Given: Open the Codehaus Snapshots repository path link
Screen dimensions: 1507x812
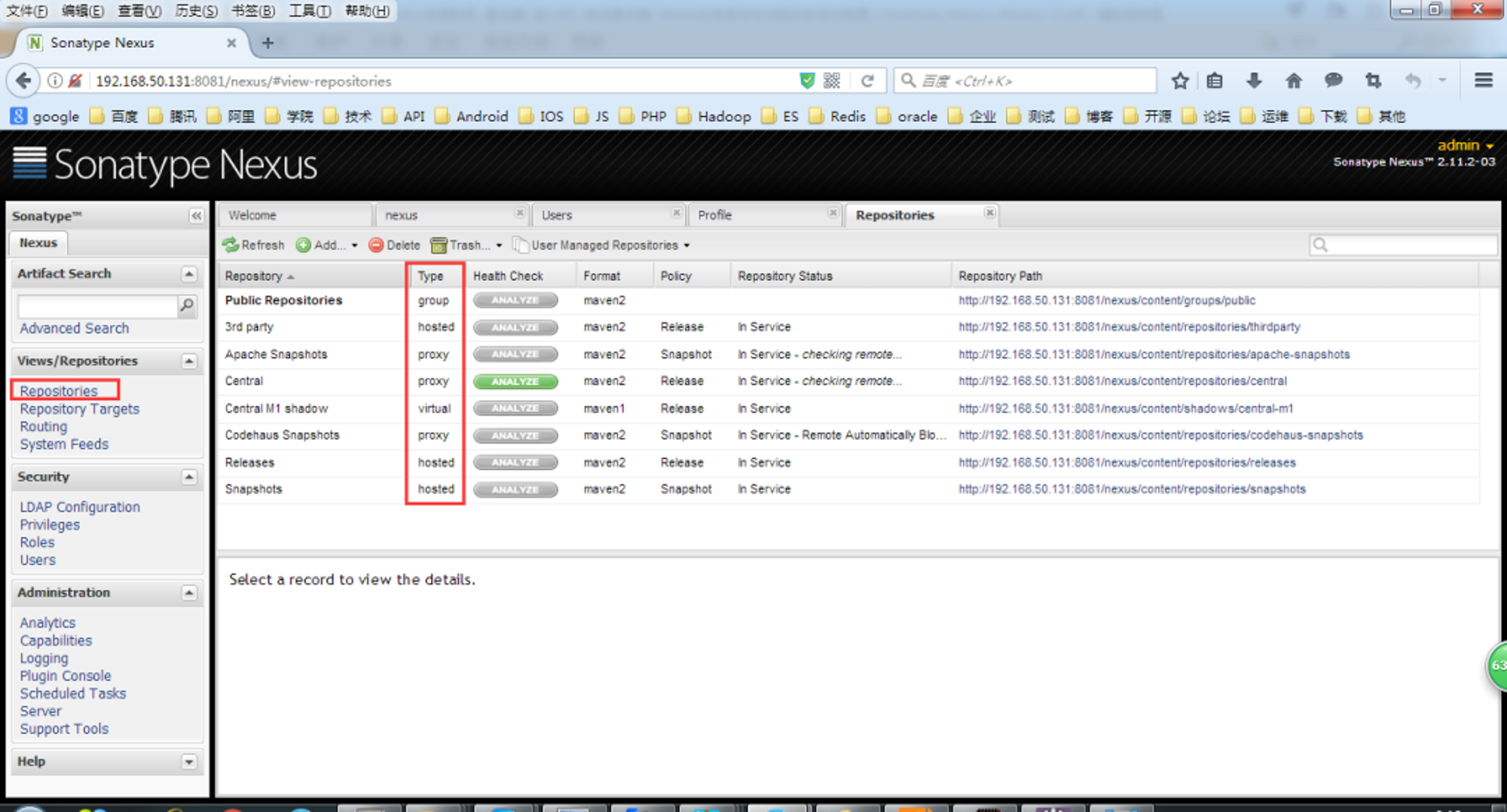Looking at the screenshot, I should click(x=1160, y=435).
